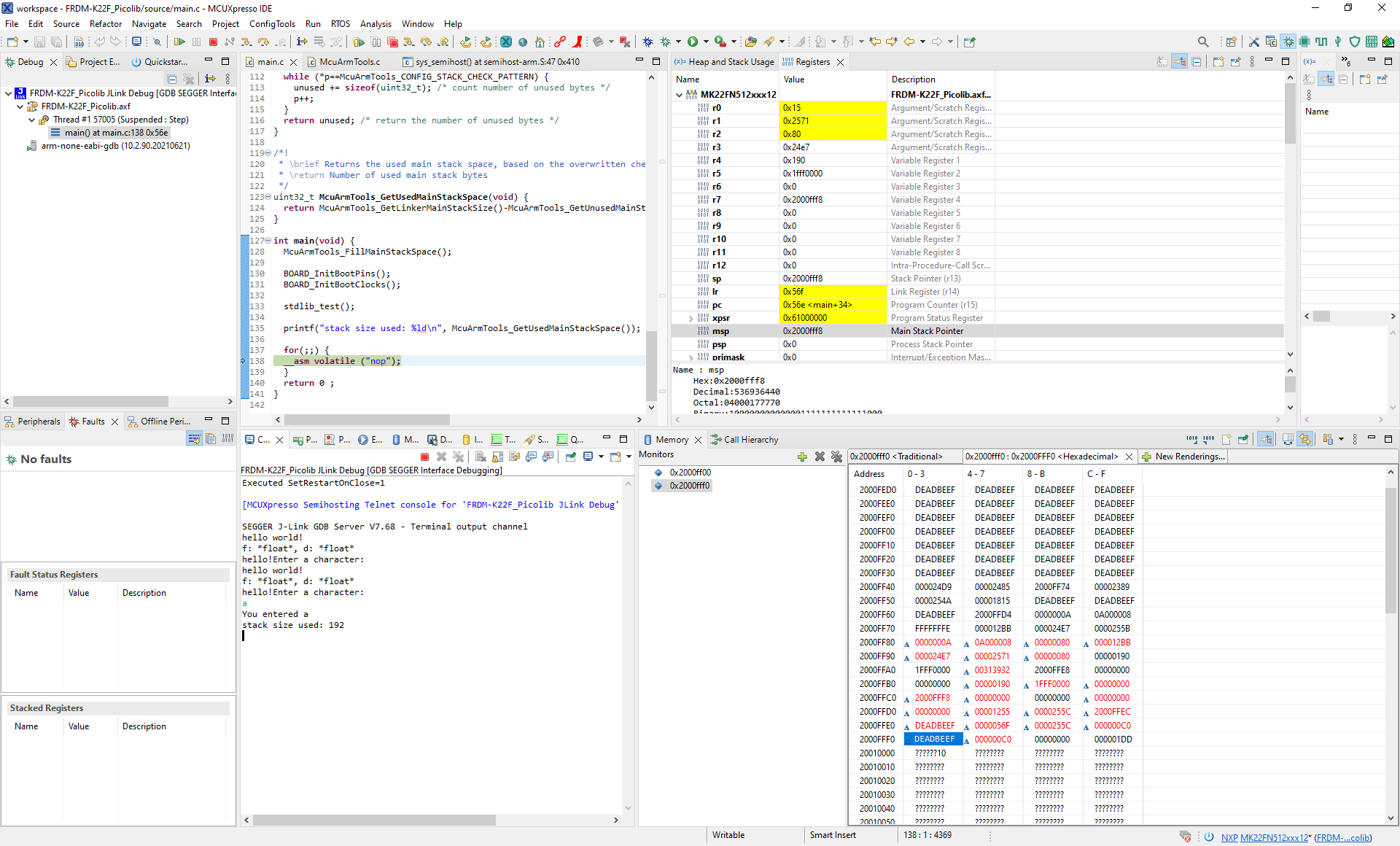Open the ConfigTools menu
Screen dimensions: 1400x846
click(272, 23)
